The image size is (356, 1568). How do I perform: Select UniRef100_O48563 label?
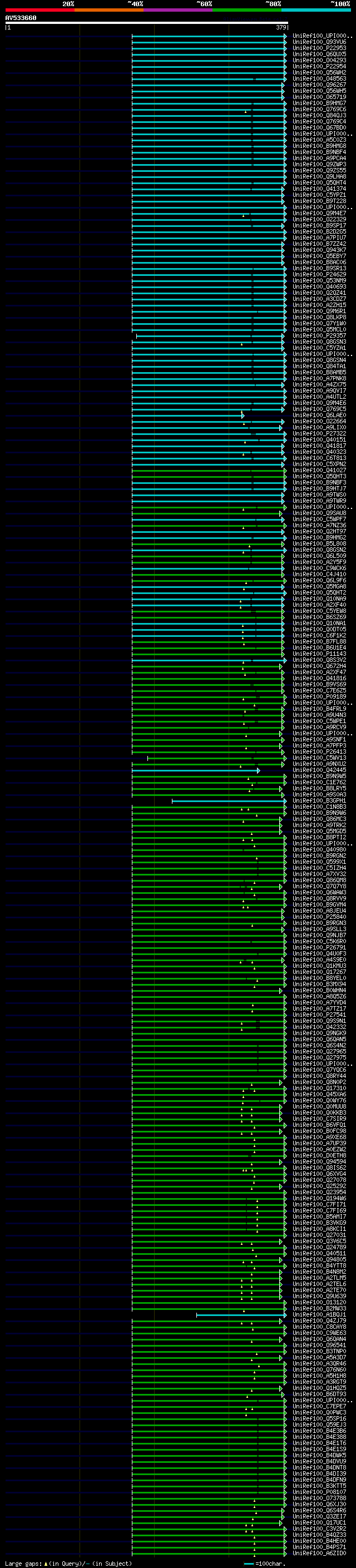319,78
